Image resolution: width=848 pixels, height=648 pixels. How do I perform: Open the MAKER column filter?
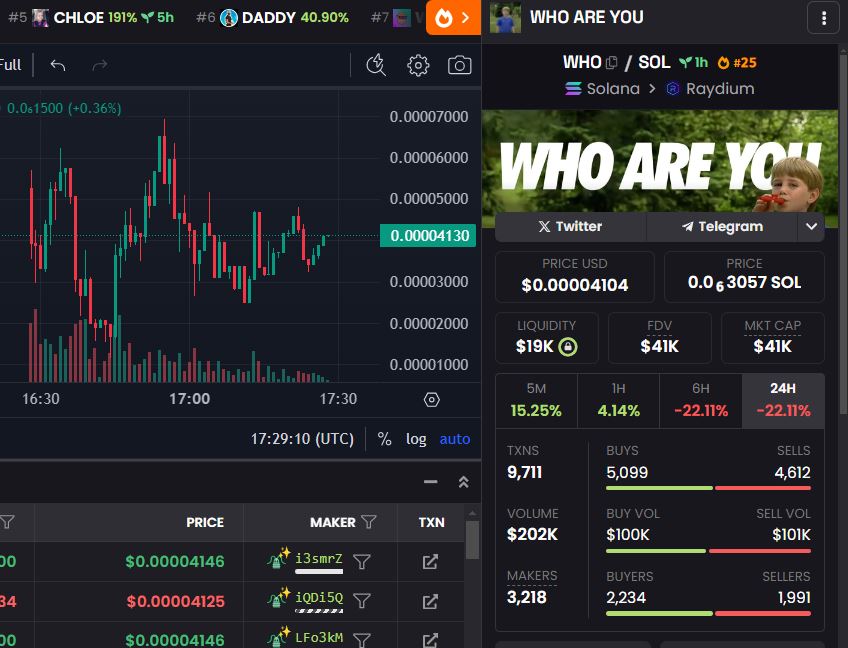tap(369, 522)
